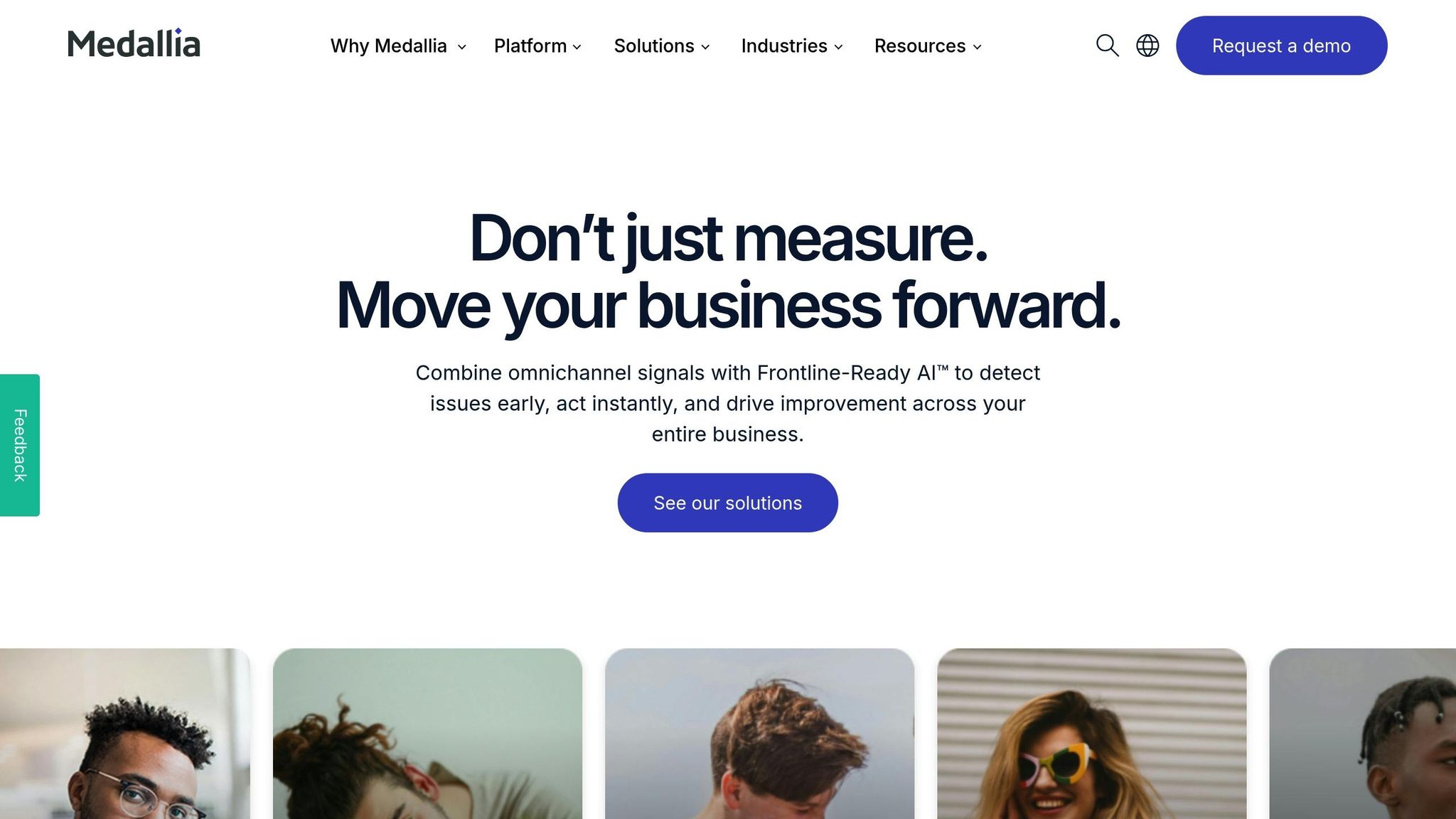Select the man with glasses photo card
Viewport: 1456px width, 819px height.
click(x=125, y=734)
